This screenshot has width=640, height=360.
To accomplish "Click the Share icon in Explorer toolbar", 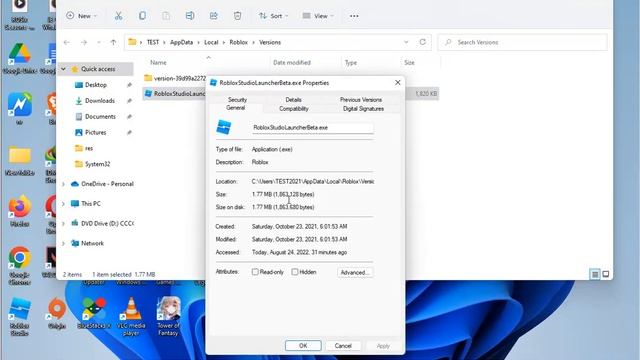I will point(213,16).
